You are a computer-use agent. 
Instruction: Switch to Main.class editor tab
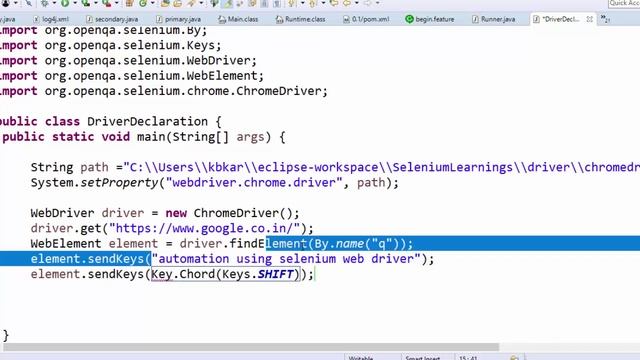click(x=238, y=19)
